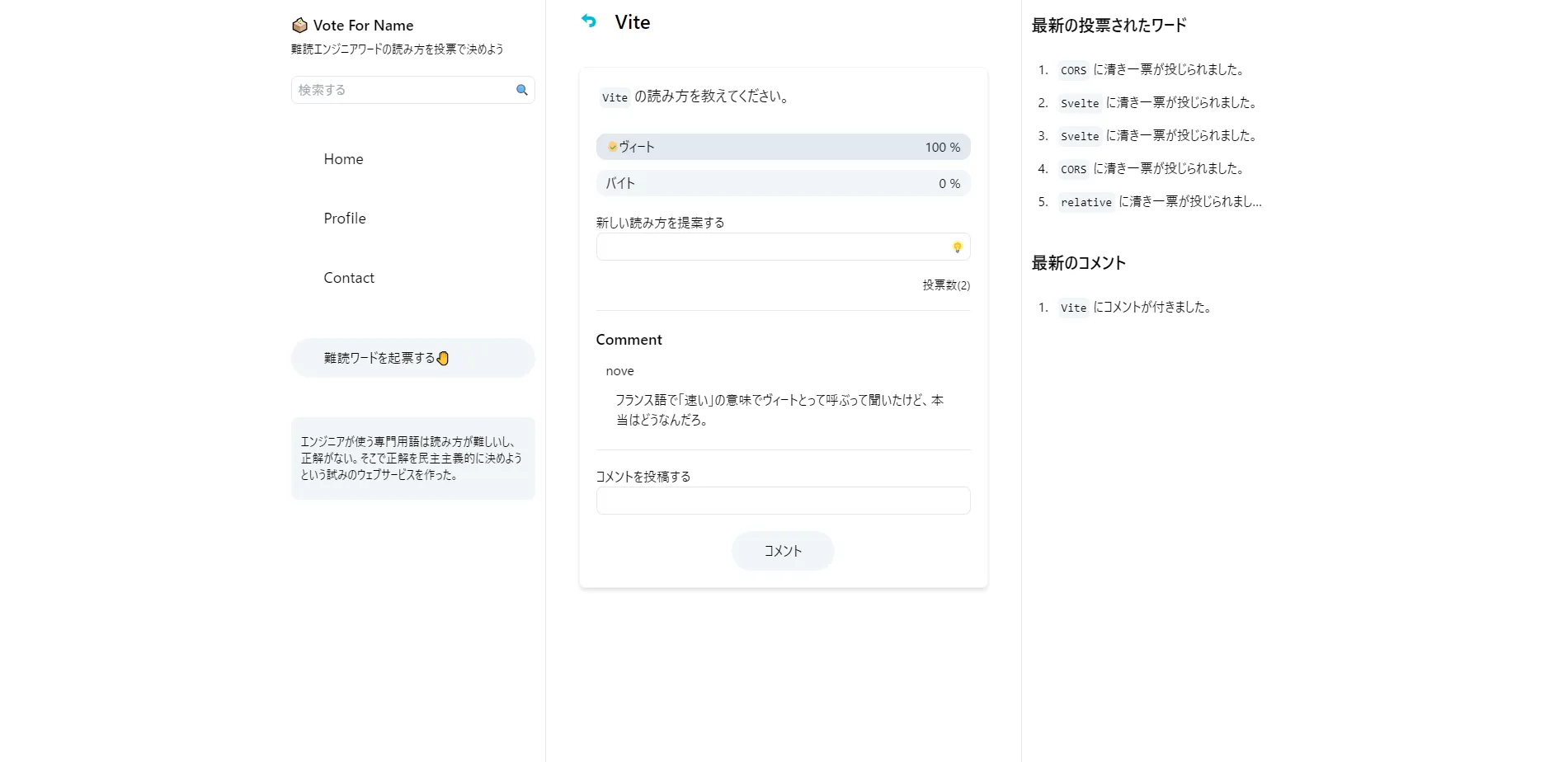Open the Home menu item
Screen dimensions: 1568x762
click(343, 159)
